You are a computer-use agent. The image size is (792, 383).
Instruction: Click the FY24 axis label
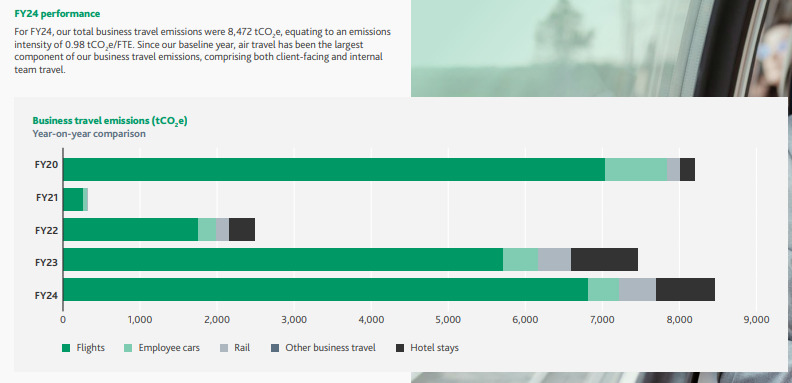coord(46,296)
